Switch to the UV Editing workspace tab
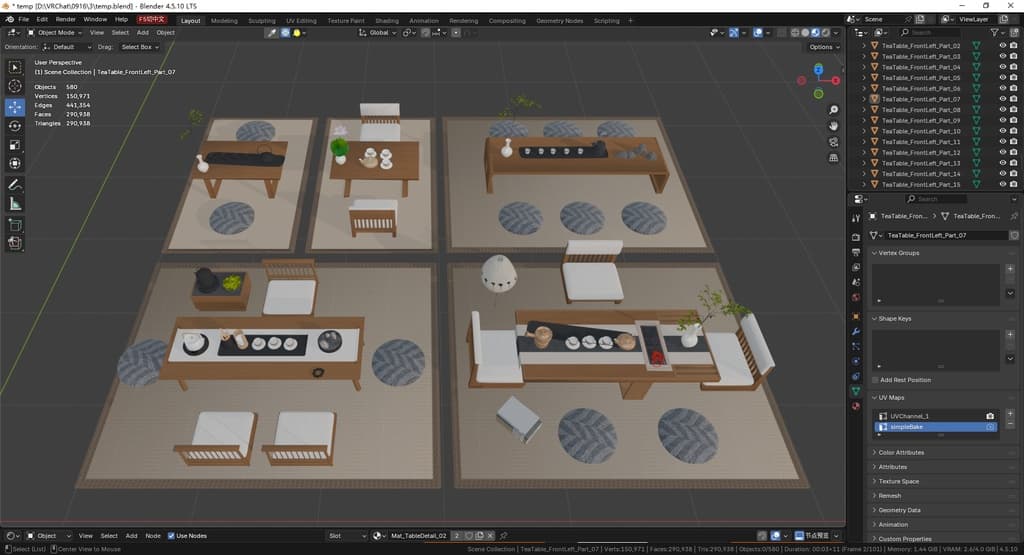This screenshot has width=1024, height=555. (301, 20)
